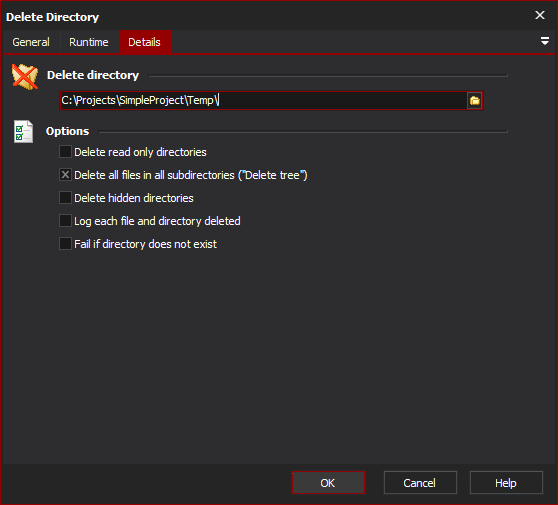The height and width of the screenshot is (505, 558).
Task: Open Help for this action
Action: 506,483
